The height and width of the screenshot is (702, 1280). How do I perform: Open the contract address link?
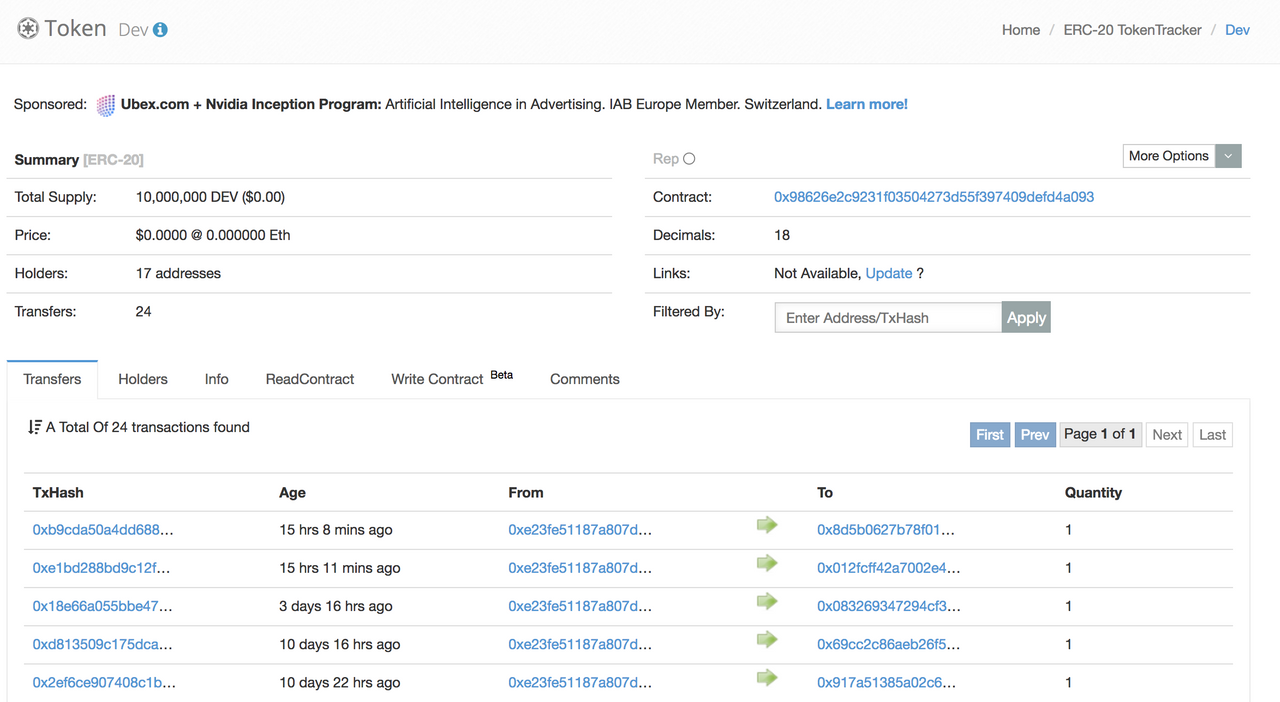coord(934,197)
